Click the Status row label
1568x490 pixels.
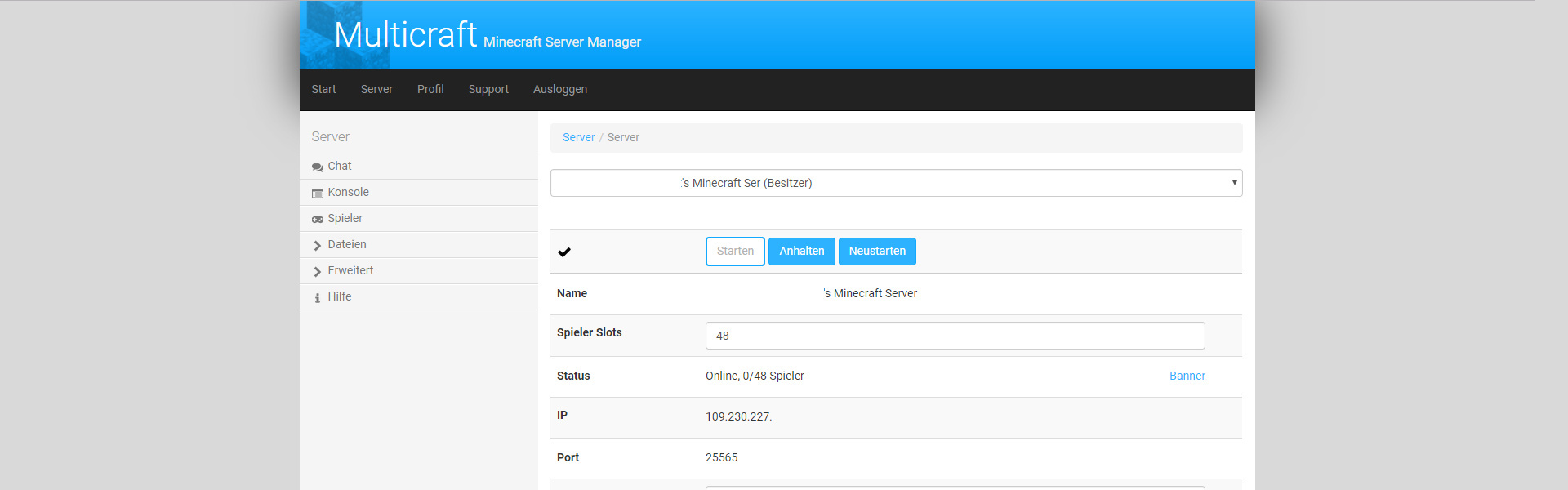(573, 376)
